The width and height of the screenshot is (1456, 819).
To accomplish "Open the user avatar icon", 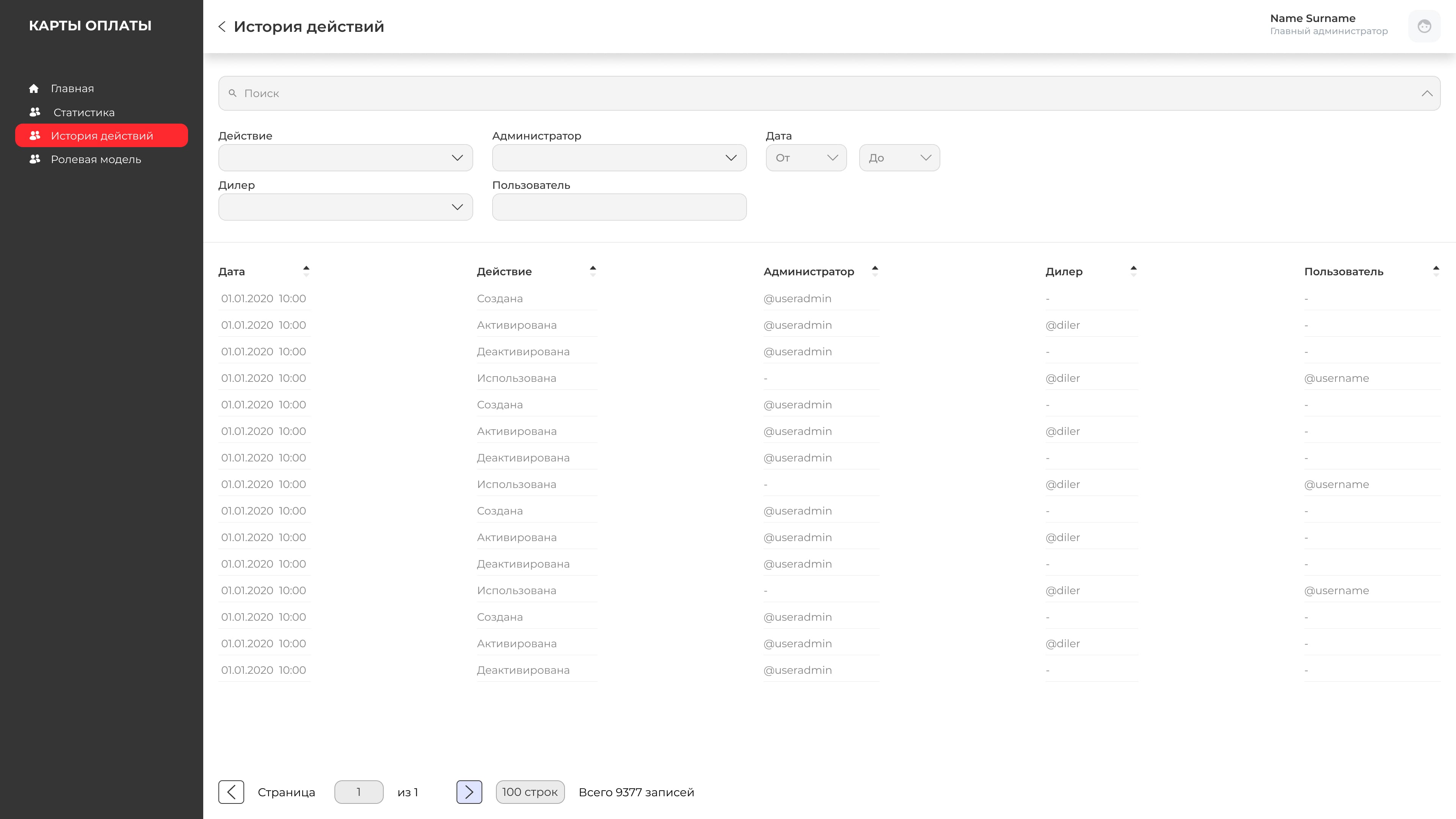I will (x=1424, y=26).
